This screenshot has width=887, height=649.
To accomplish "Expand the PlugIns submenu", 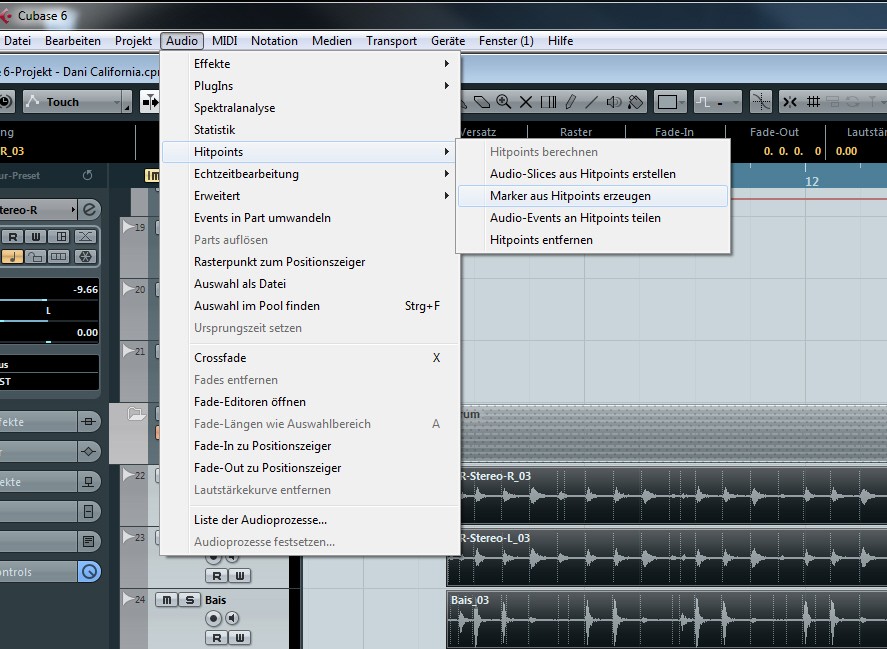I will point(310,86).
